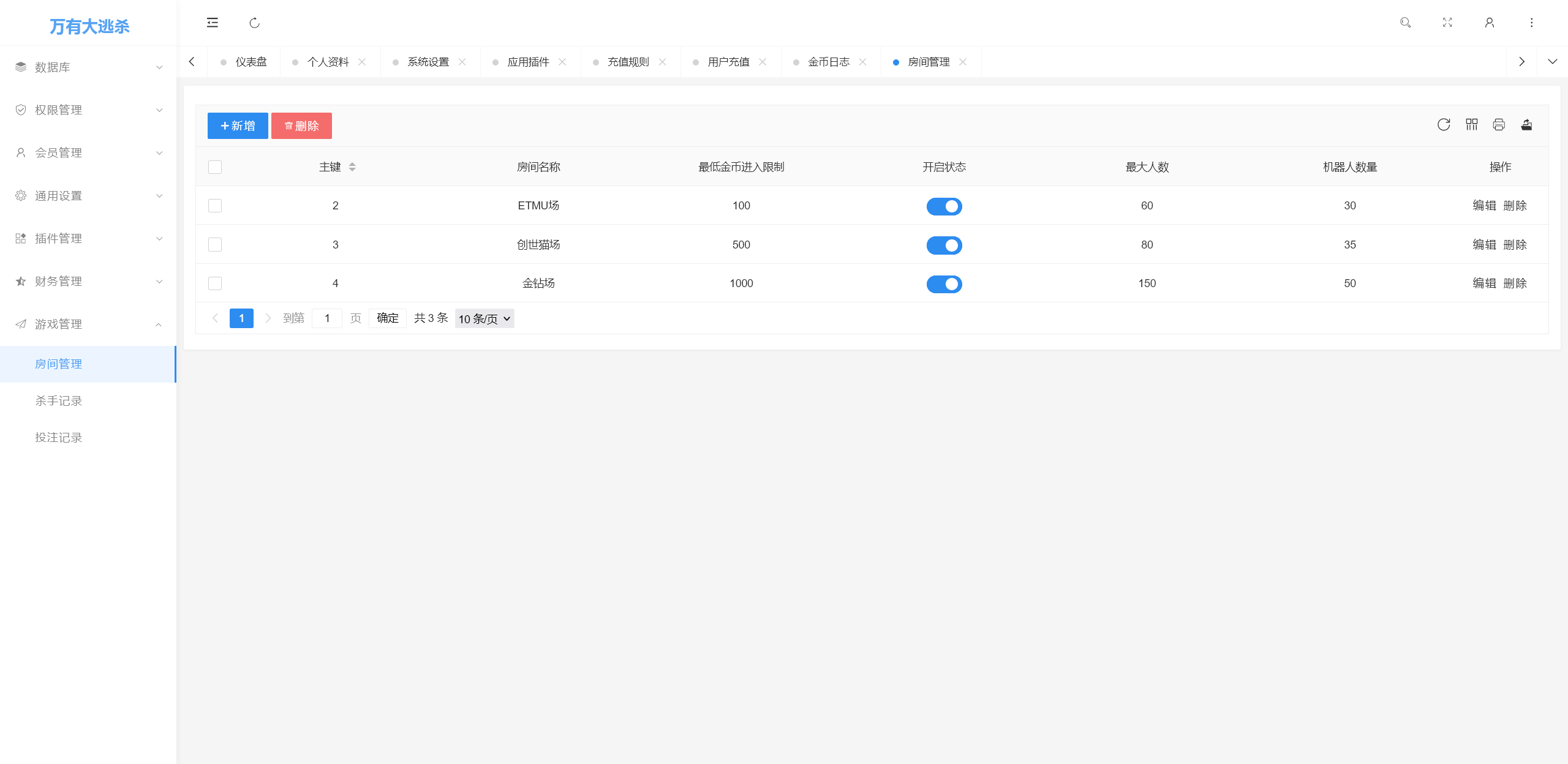Open search with the magnifier icon

1406,23
